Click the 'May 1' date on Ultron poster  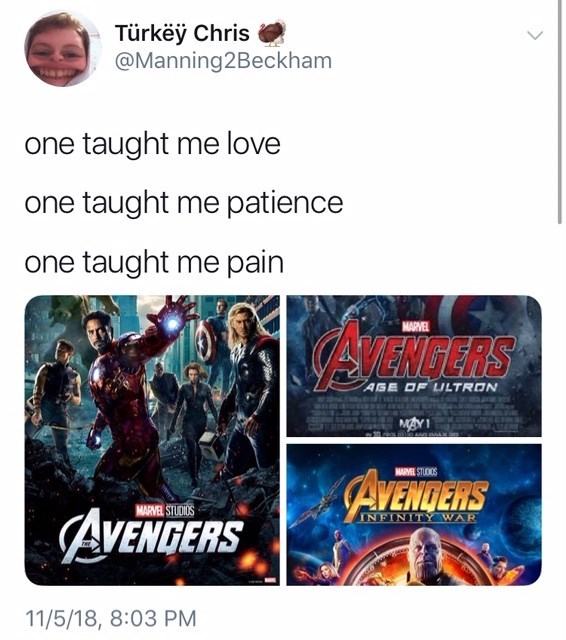click(x=412, y=421)
